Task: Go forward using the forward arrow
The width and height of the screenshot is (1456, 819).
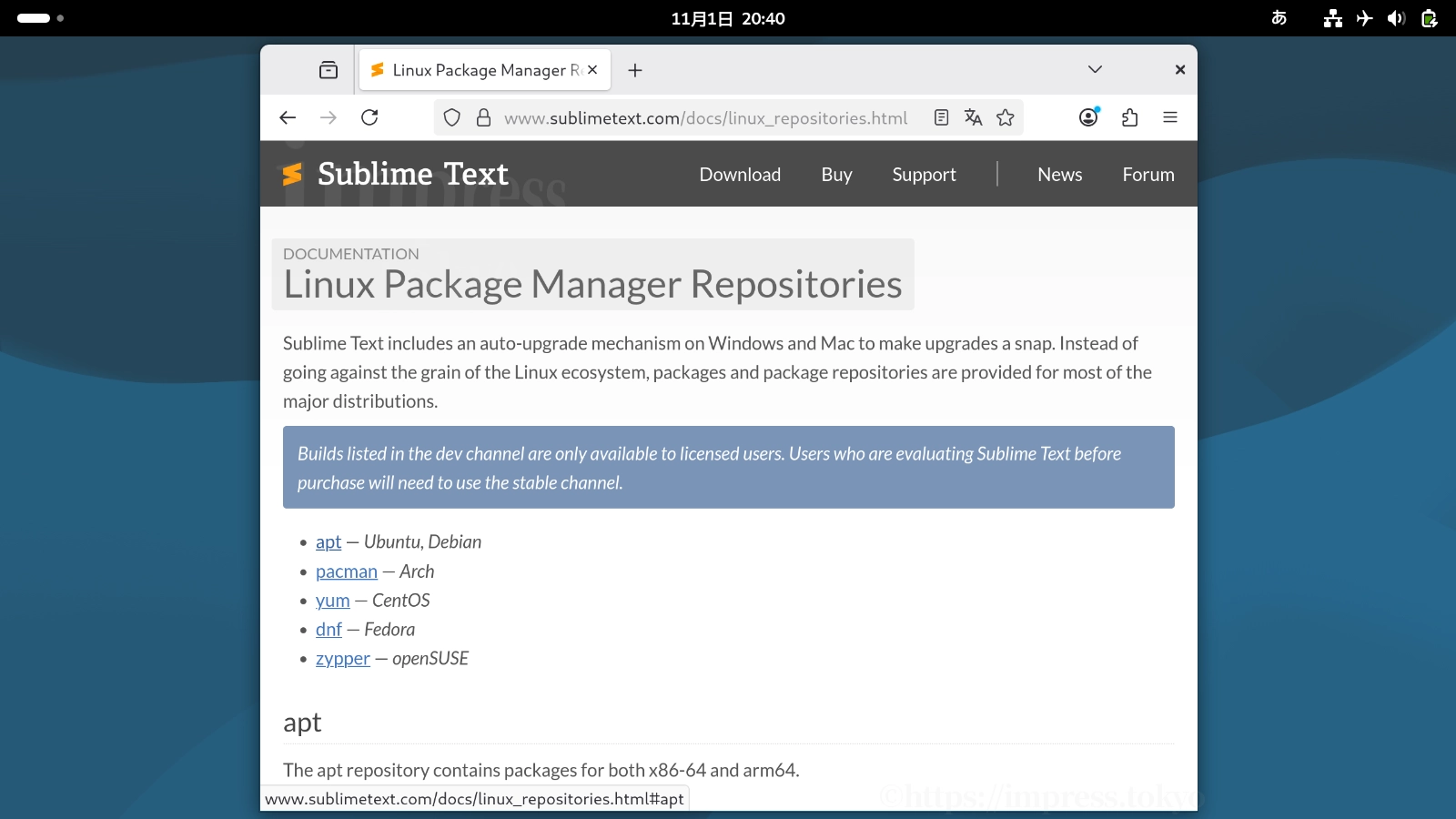Action: pyautogui.click(x=329, y=117)
